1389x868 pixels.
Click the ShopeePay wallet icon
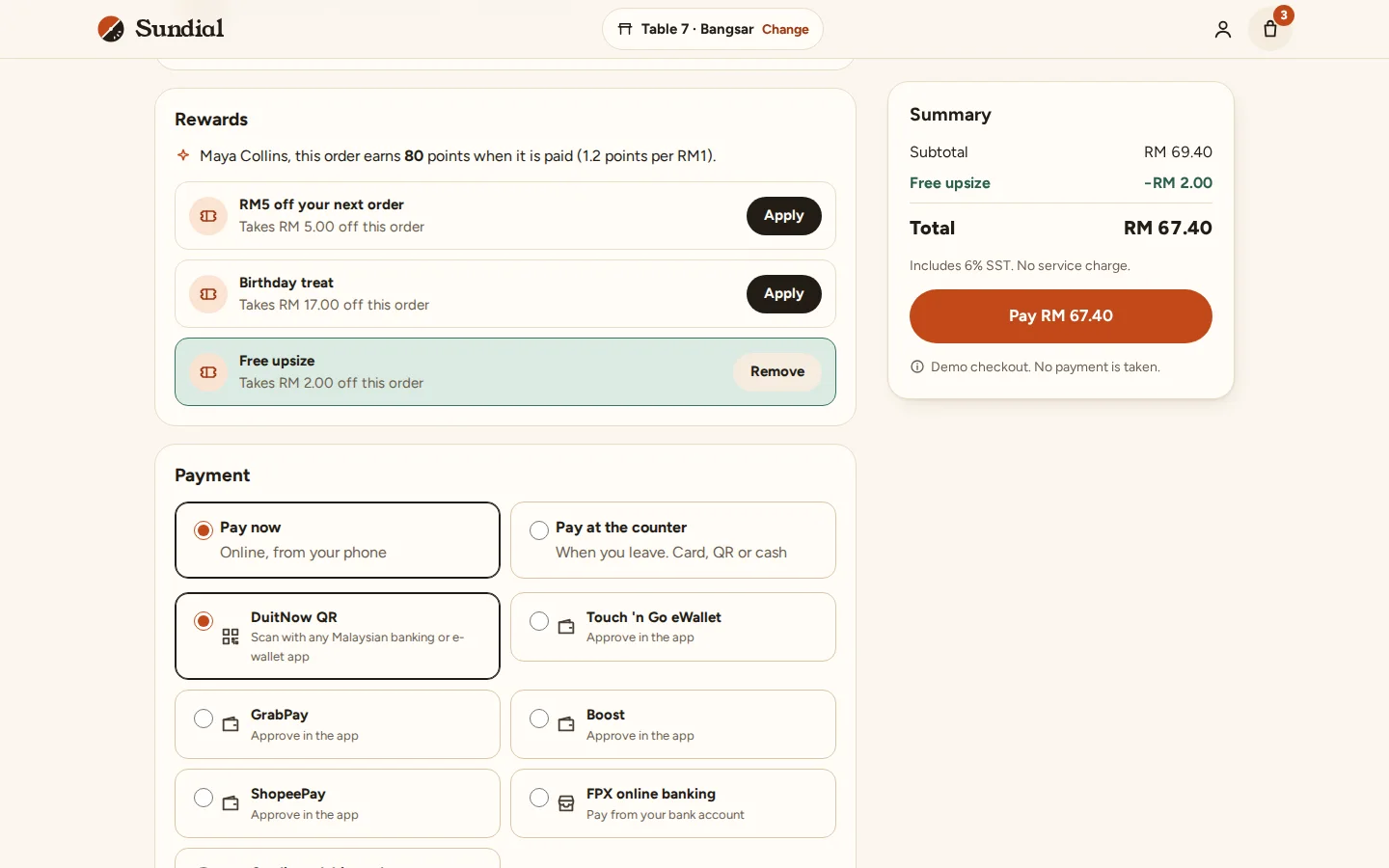[x=231, y=803]
